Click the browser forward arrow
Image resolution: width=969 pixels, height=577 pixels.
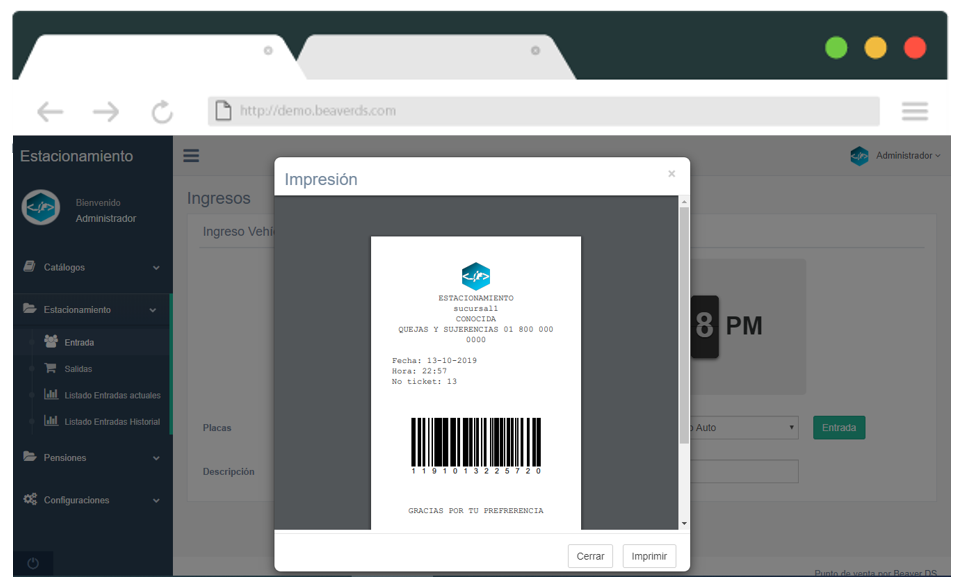(x=106, y=112)
